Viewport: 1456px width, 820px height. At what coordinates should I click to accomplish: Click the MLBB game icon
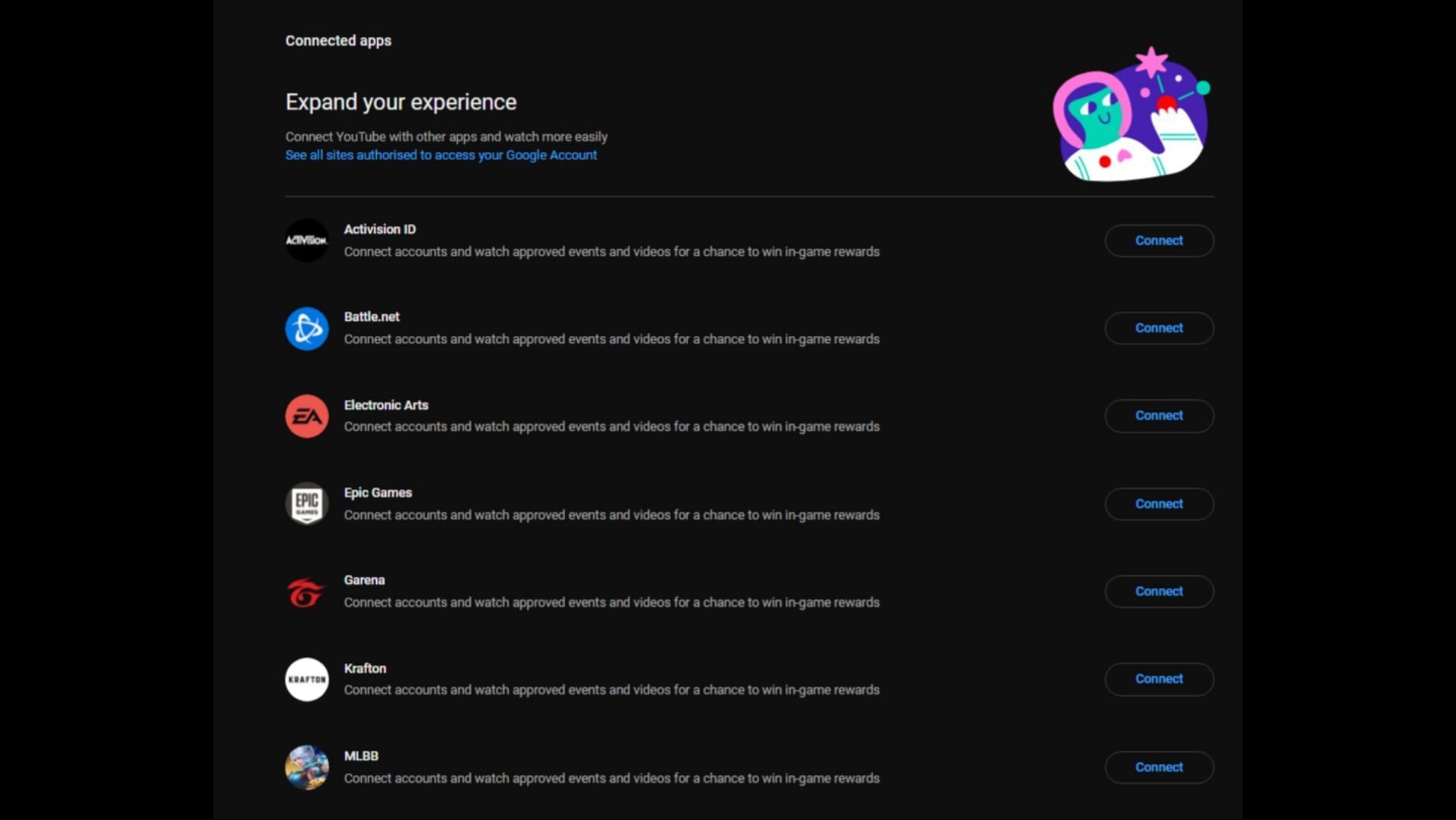click(x=306, y=767)
